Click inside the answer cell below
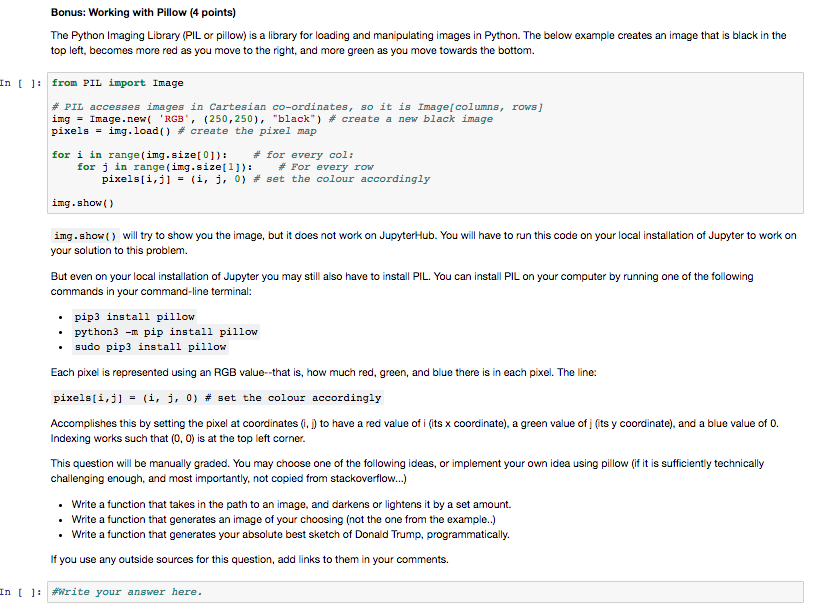 [400, 592]
